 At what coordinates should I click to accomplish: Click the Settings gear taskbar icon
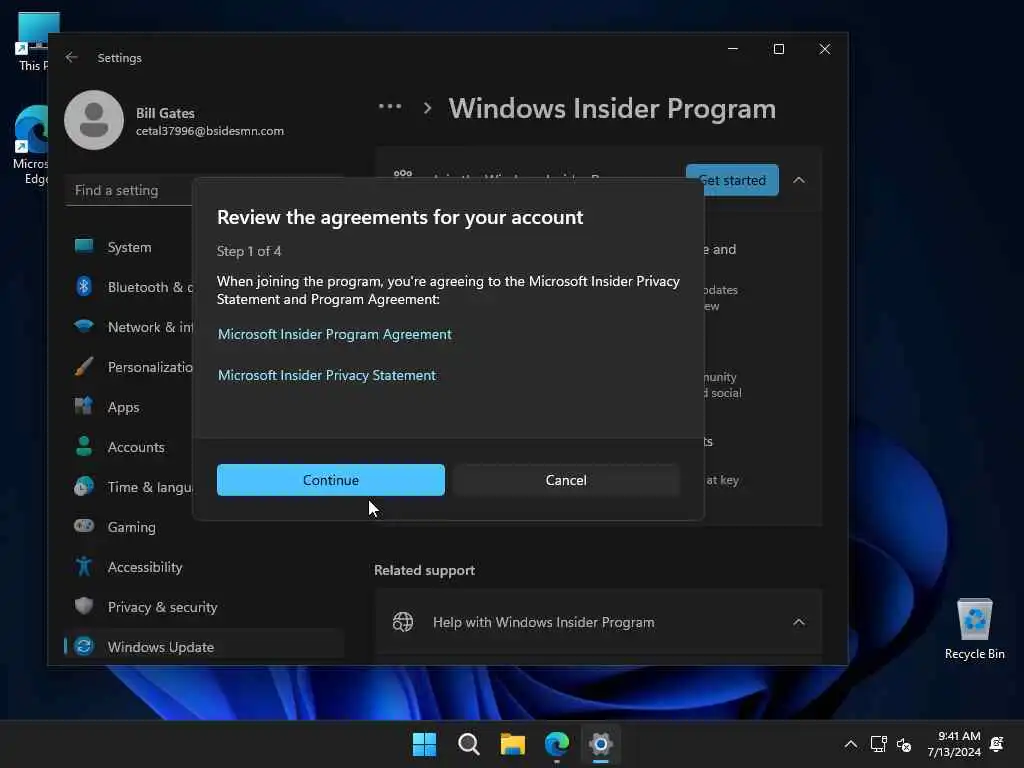tap(601, 744)
